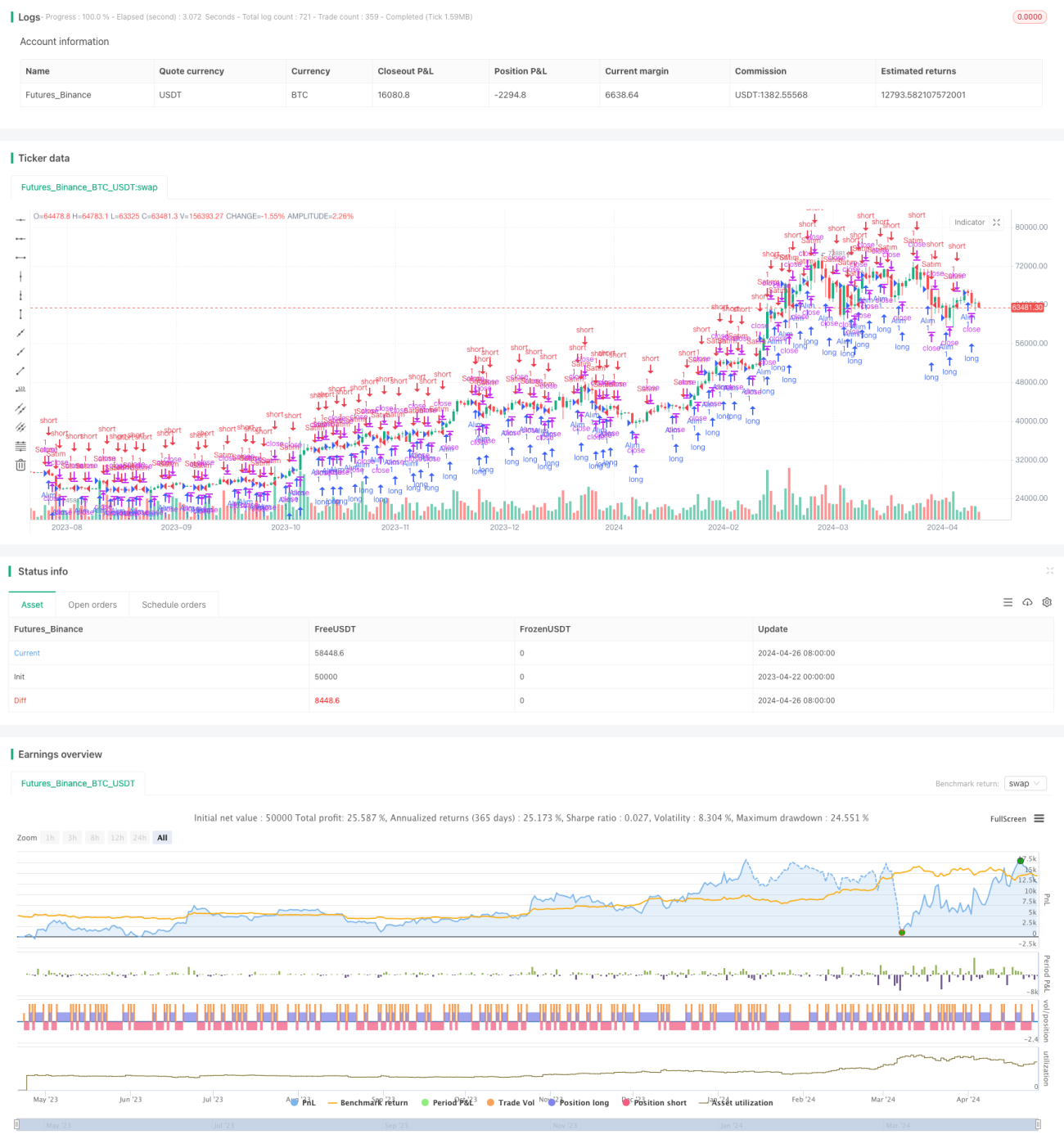Viewport: 1064px width, 1148px height.
Task: Switch to the Schedule orders tab
Action: (174, 605)
